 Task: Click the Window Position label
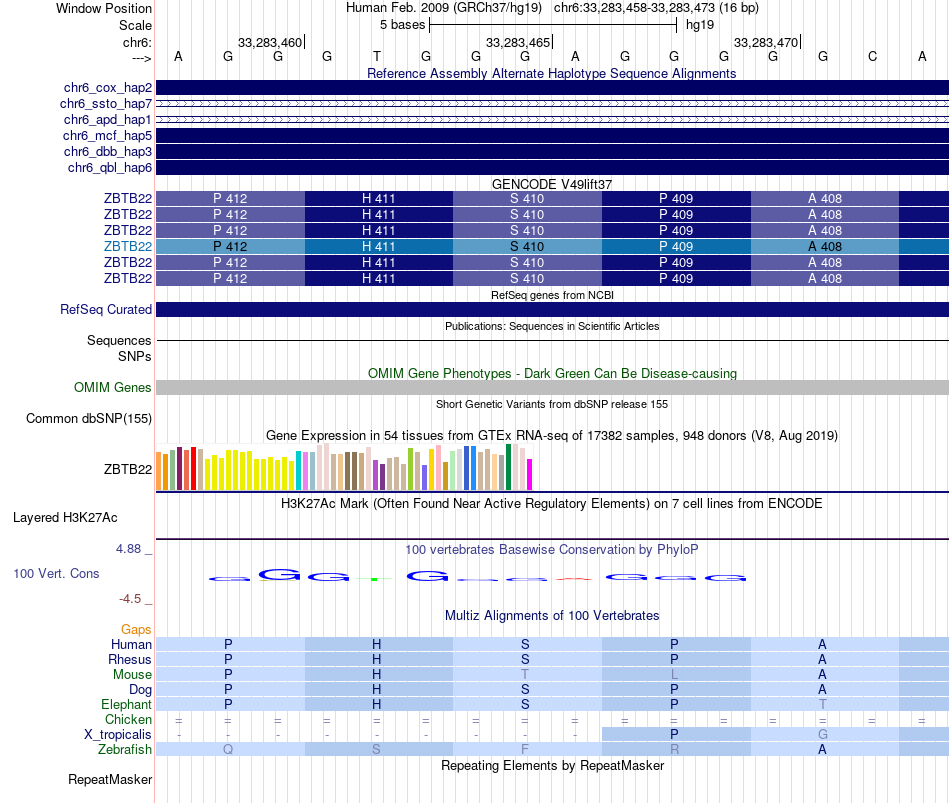(x=104, y=8)
